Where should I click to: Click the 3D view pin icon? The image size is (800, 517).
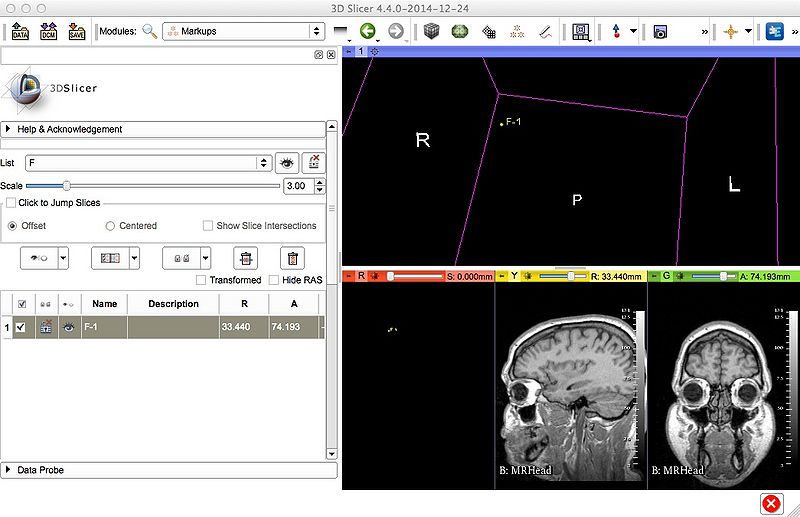pyautogui.click(x=349, y=52)
